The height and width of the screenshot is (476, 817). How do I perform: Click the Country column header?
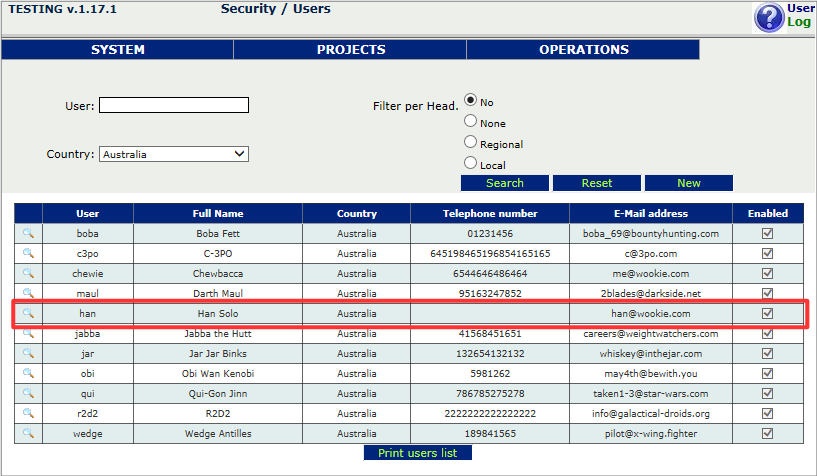[x=356, y=214]
